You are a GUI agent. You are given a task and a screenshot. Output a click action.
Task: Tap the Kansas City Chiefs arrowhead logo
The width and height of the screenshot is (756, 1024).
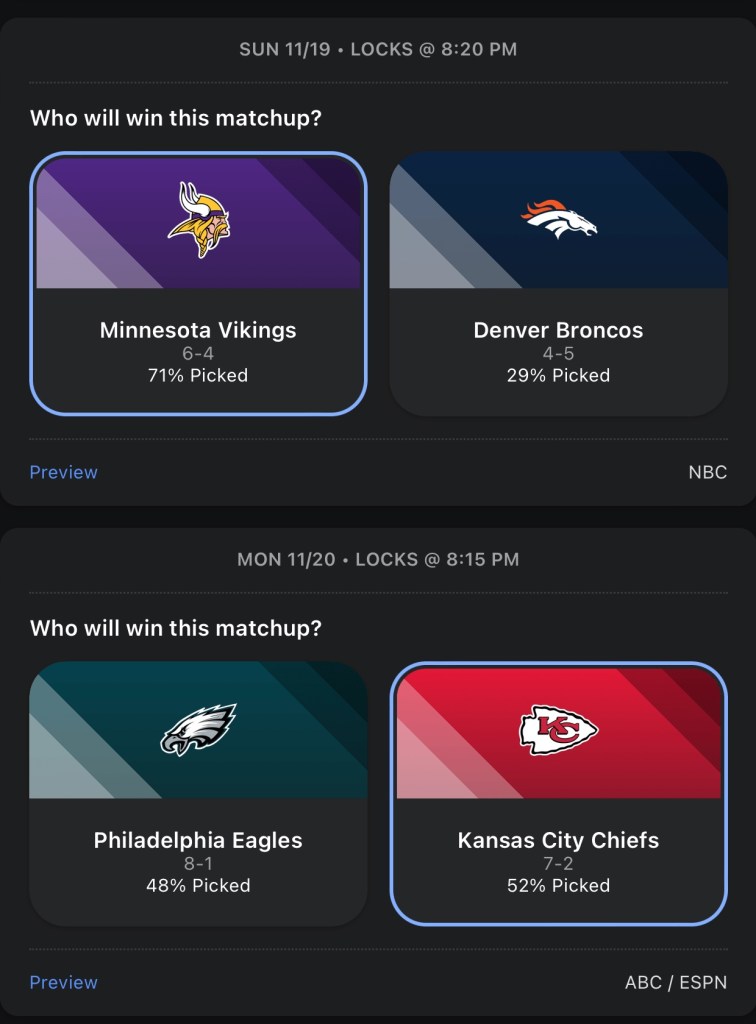558,730
